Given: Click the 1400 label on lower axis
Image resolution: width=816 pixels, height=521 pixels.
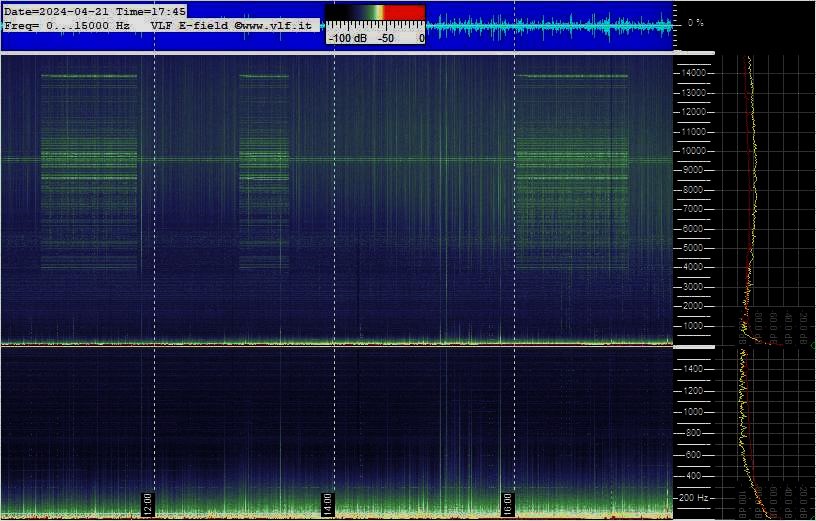Looking at the screenshot, I should click(693, 369).
